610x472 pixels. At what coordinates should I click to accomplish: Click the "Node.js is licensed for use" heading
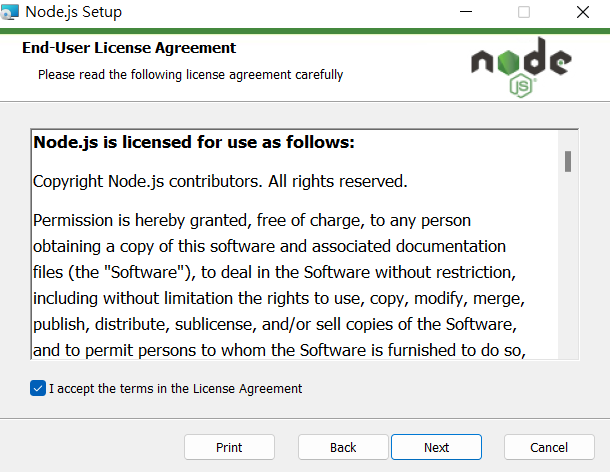[194, 142]
